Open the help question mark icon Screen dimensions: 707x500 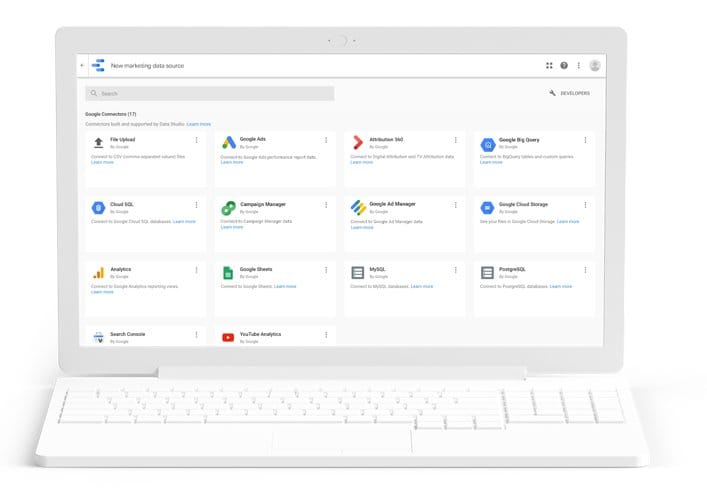click(564, 65)
